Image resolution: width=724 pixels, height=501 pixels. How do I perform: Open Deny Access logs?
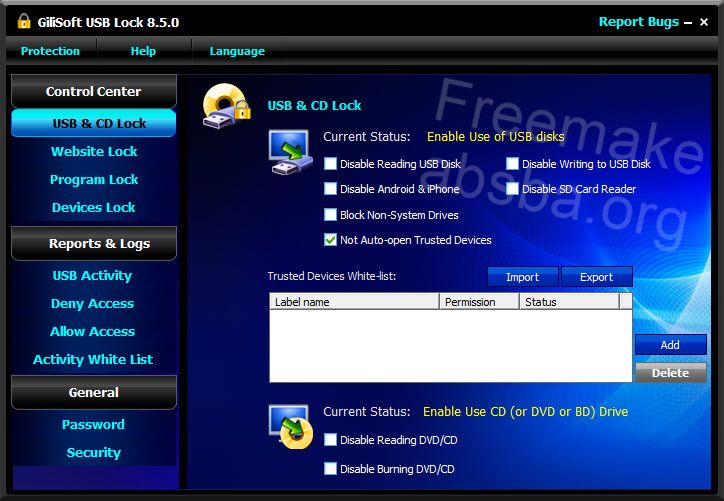[92, 303]
